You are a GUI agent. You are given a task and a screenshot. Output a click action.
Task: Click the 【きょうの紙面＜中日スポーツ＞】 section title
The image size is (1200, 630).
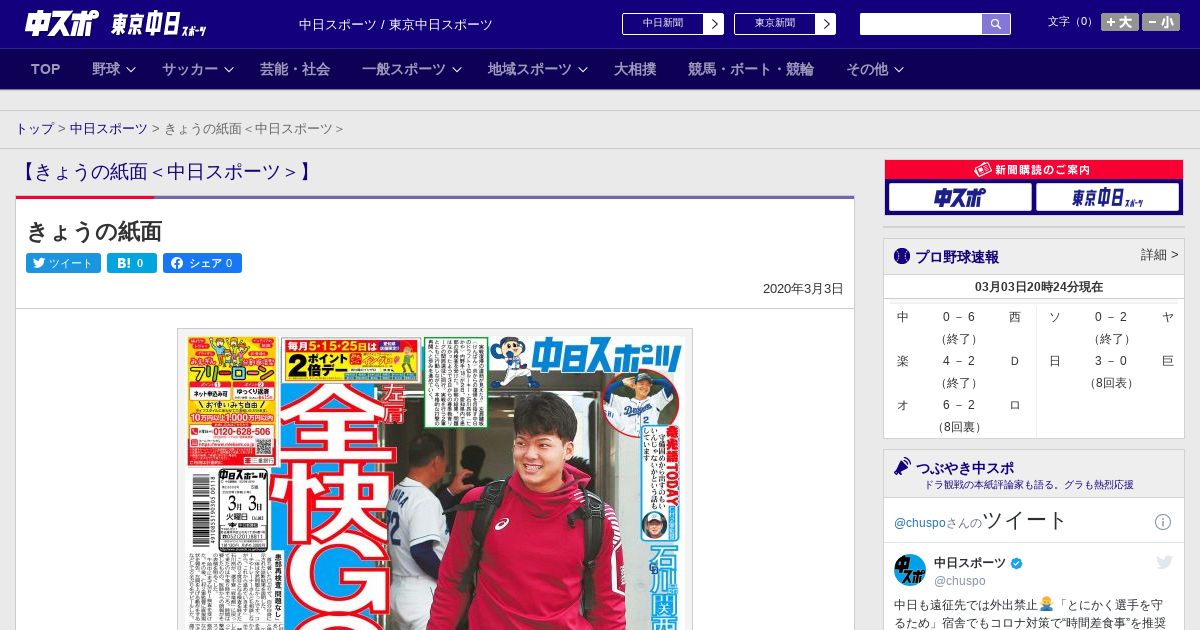[x=166, y=172]
